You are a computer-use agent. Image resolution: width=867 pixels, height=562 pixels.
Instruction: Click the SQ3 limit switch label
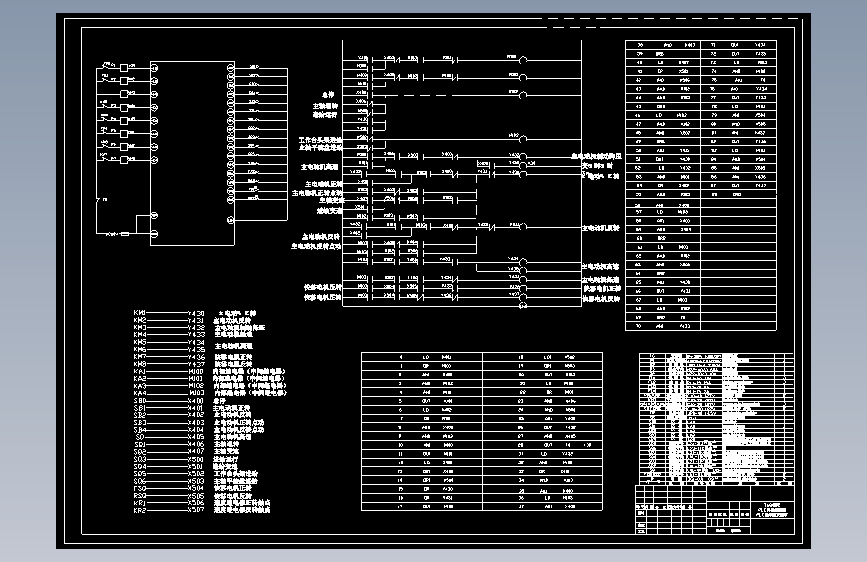click(140, 459)
